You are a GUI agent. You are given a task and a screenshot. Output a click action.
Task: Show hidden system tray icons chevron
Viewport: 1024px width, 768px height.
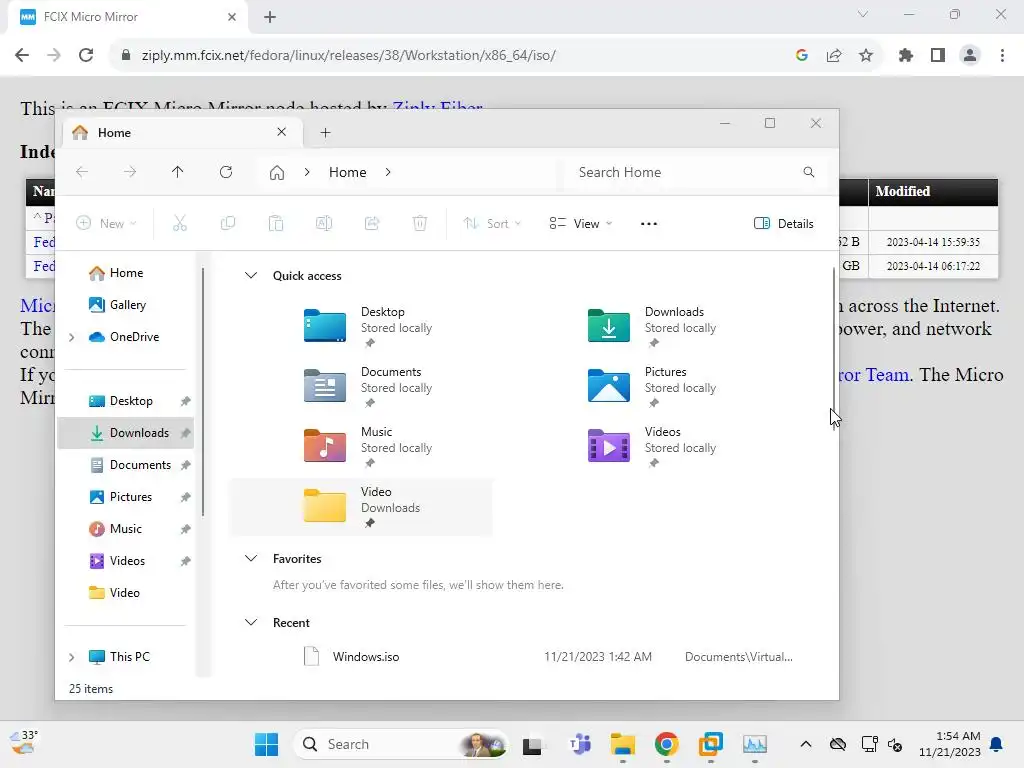[806, 744]
